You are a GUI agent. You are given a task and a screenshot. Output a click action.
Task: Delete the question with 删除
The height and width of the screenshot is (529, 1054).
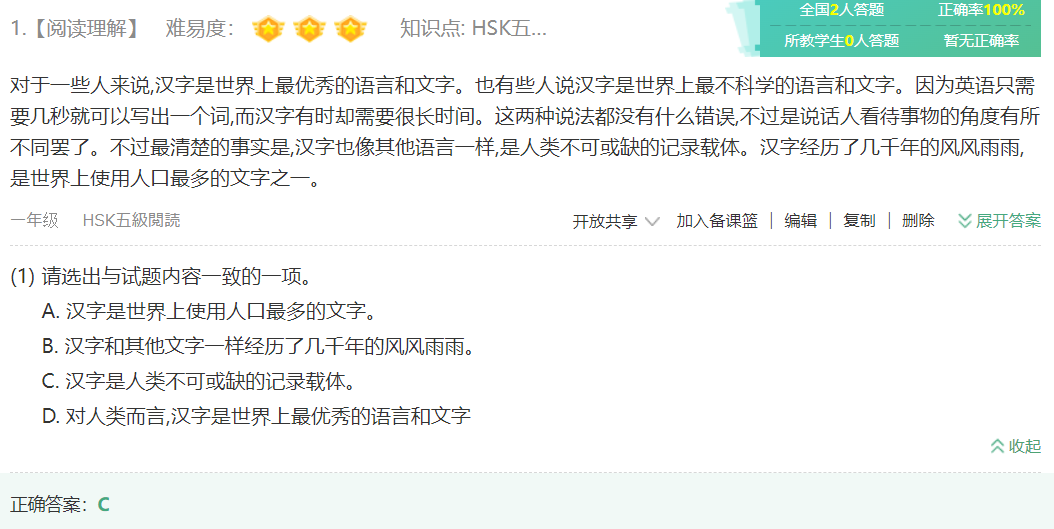918,221
